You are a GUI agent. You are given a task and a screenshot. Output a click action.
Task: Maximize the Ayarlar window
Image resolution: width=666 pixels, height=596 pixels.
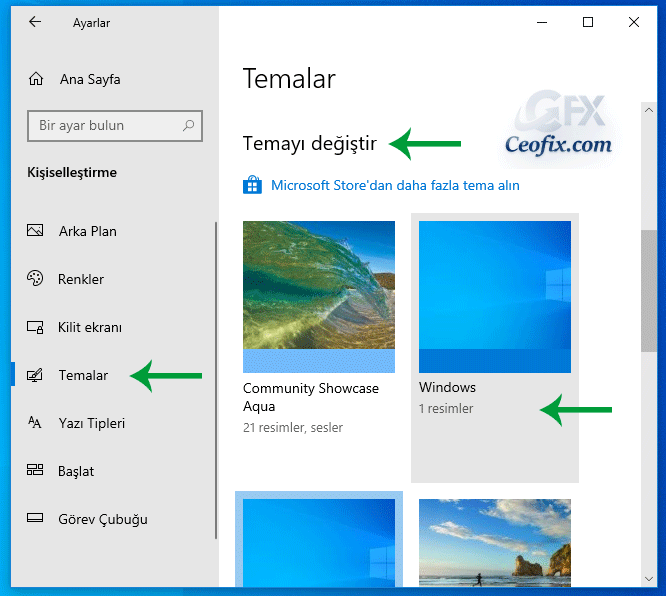[x=588, y=22]
